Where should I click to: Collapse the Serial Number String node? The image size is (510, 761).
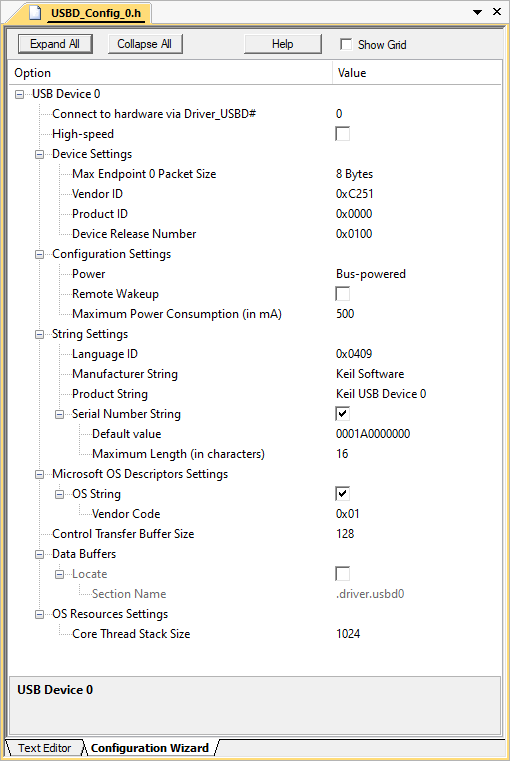59,414
